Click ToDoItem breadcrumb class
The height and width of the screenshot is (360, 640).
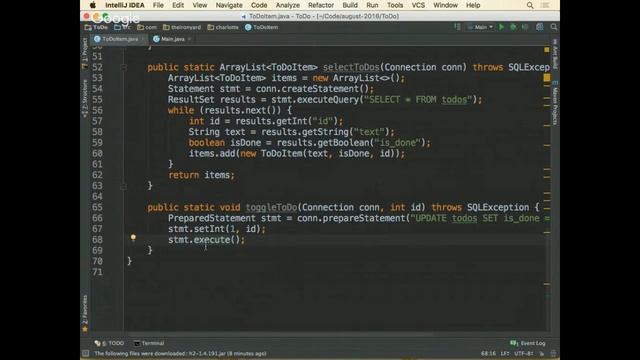pos(262,27)
